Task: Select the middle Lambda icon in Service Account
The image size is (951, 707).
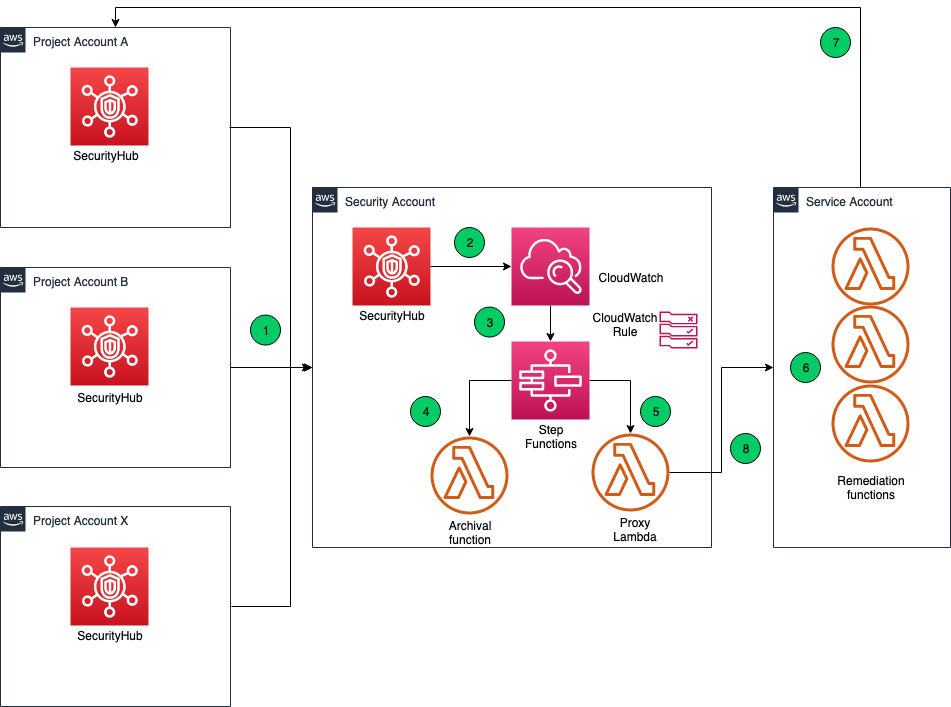Action: pyautogui.click(x=870, y=343)
